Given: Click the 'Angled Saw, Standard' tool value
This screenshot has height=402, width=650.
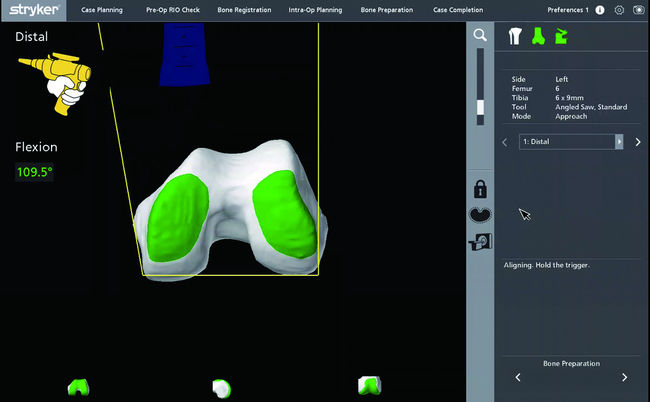Looking at the screenshot, I should point(591,107).
